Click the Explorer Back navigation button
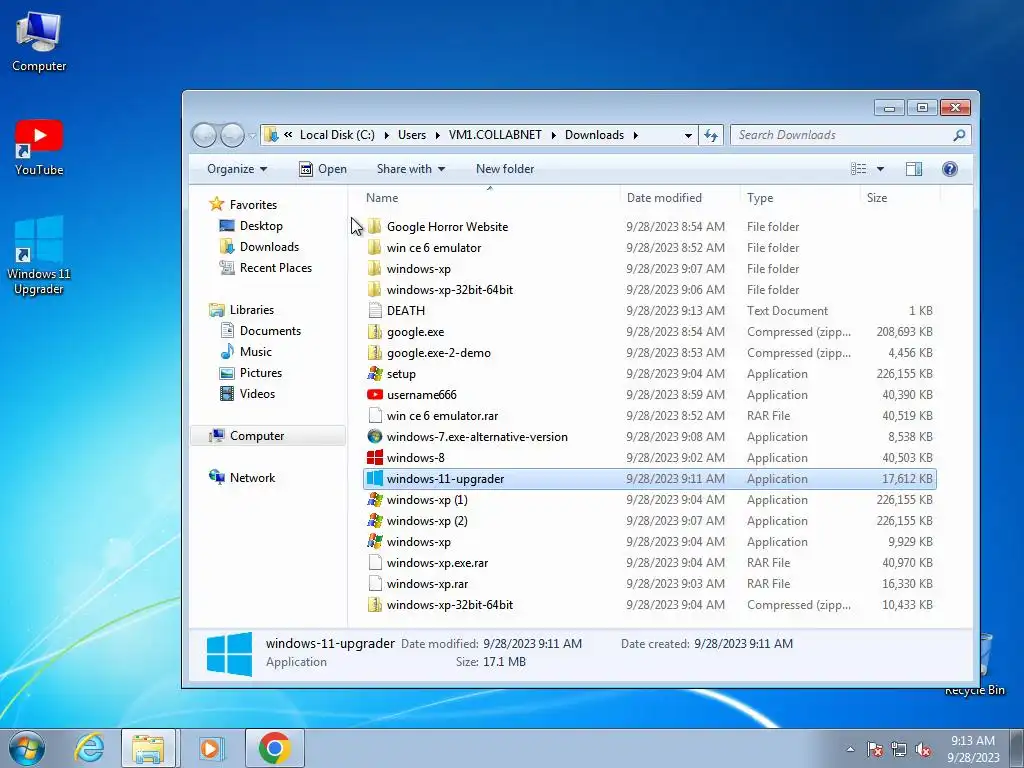The height and width of the screenshot is (768, 1024). point(204,135)
